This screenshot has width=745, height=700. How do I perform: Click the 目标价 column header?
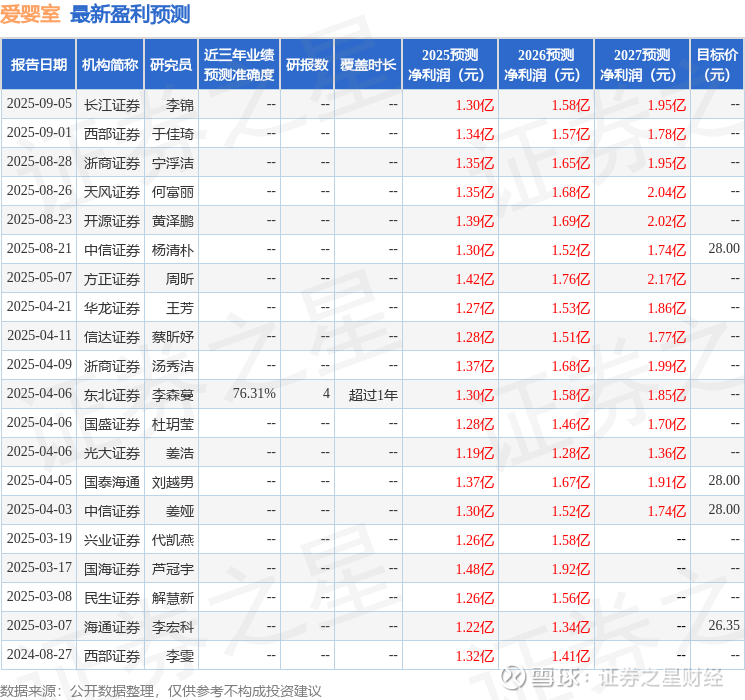(716, 65)
